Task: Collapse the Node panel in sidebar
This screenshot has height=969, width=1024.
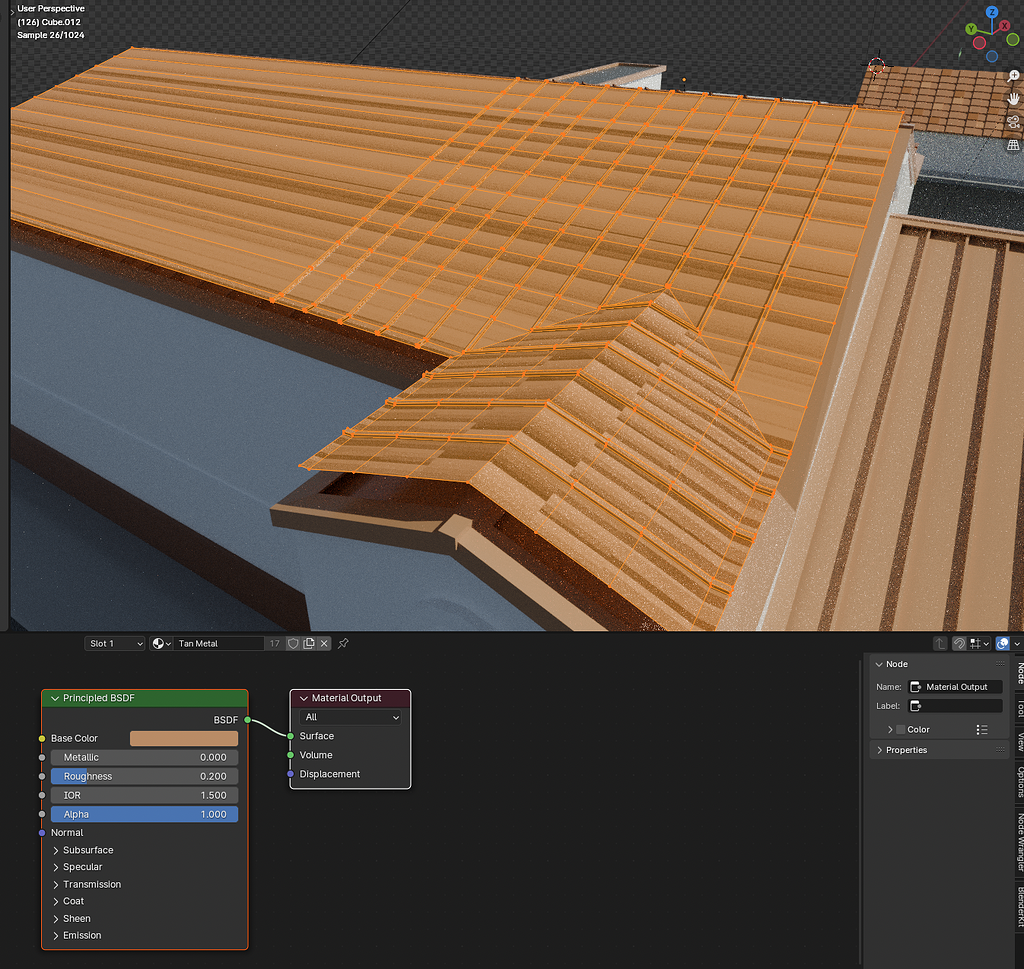Action: 879,664
